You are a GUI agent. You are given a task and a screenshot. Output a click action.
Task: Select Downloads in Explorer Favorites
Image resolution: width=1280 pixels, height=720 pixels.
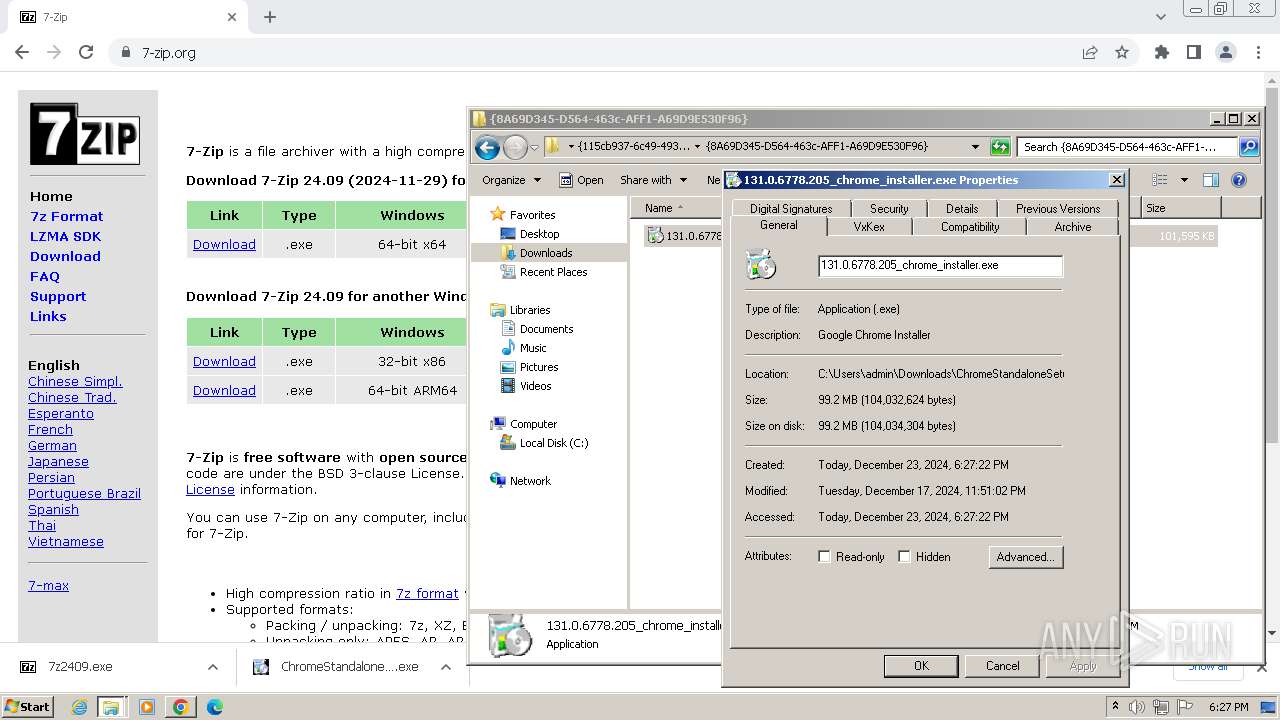pos(546,253)
